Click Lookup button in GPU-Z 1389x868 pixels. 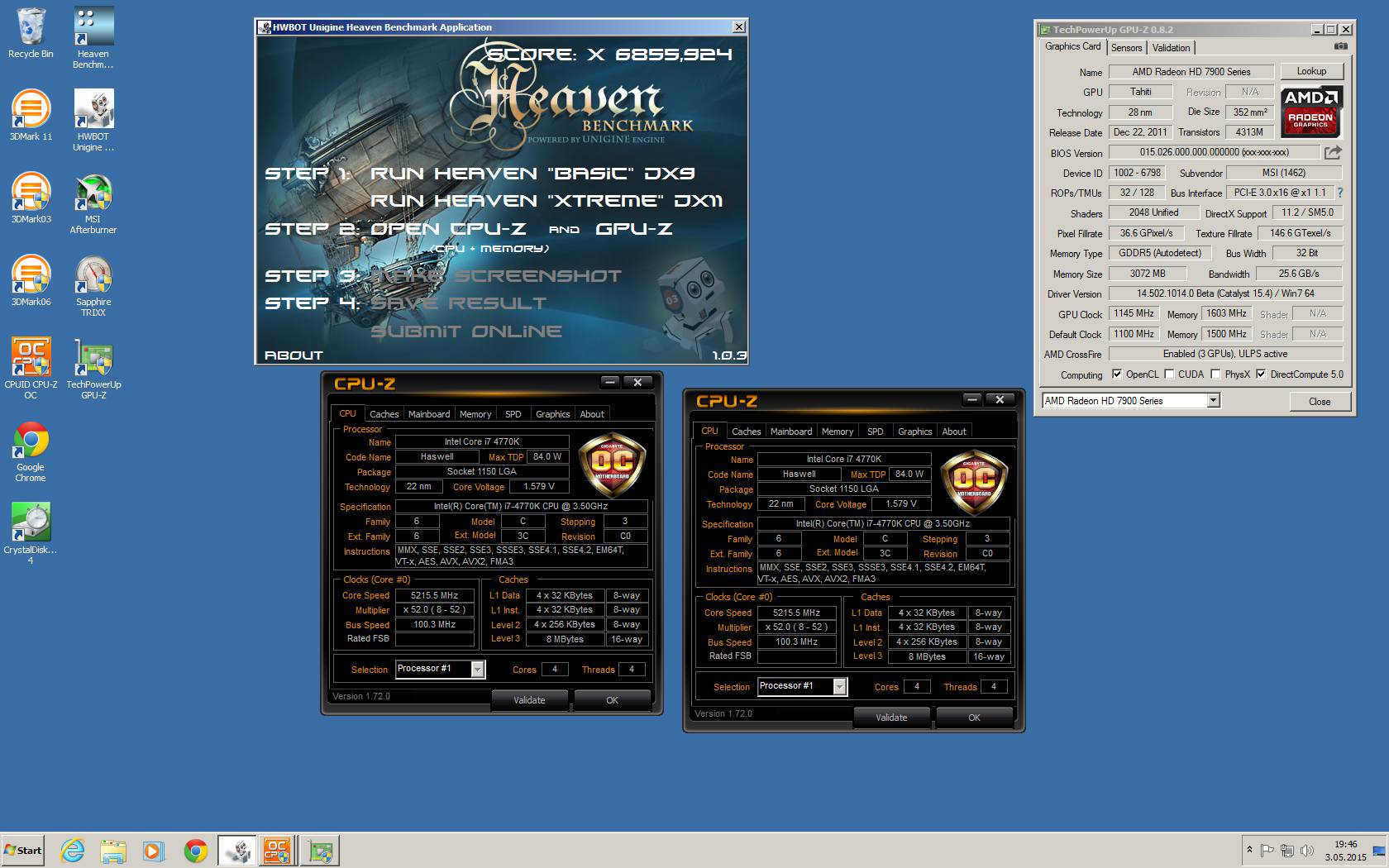click(1311, 71)
